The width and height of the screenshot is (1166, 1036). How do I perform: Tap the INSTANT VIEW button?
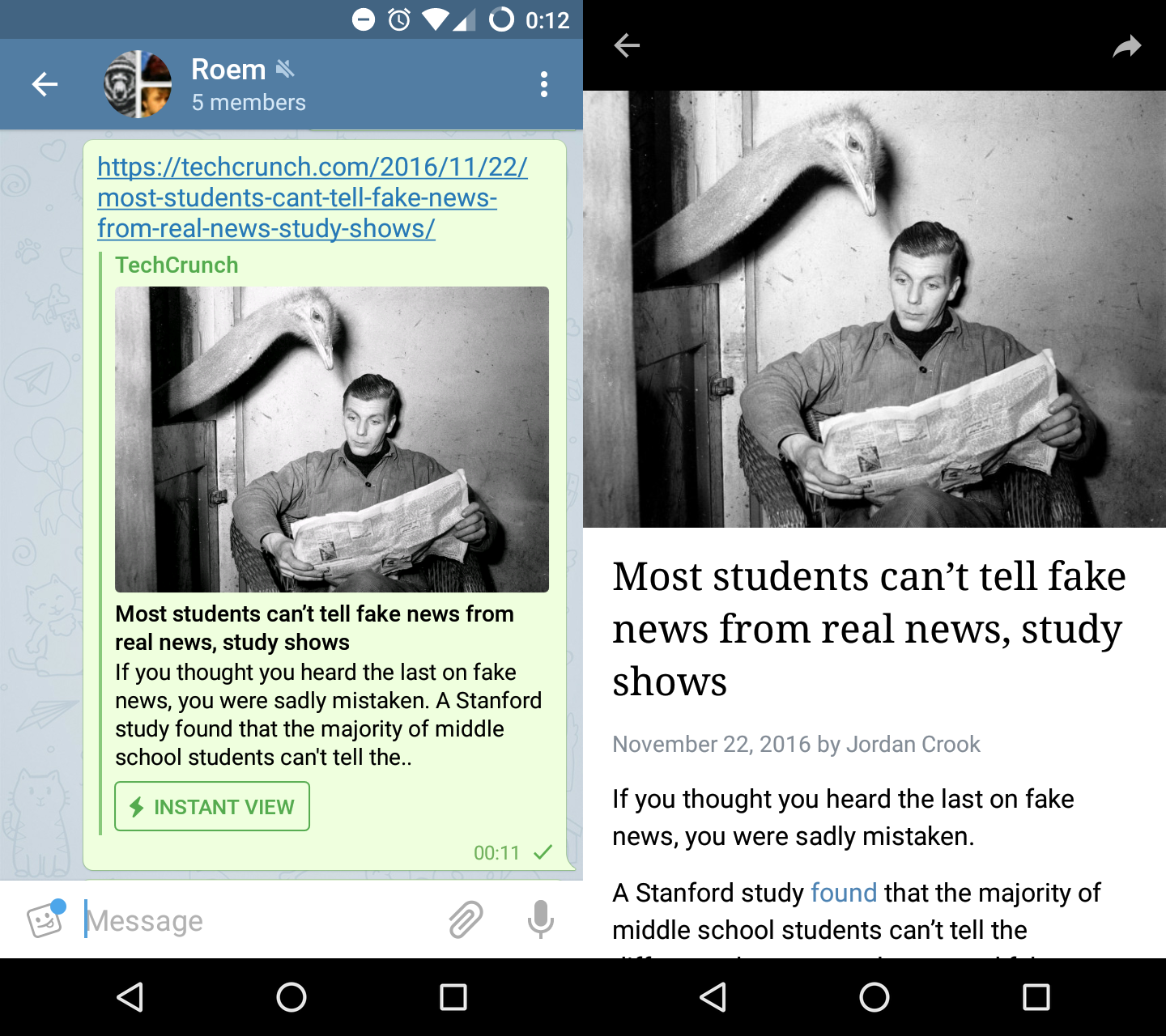click(x=212, y=806)
